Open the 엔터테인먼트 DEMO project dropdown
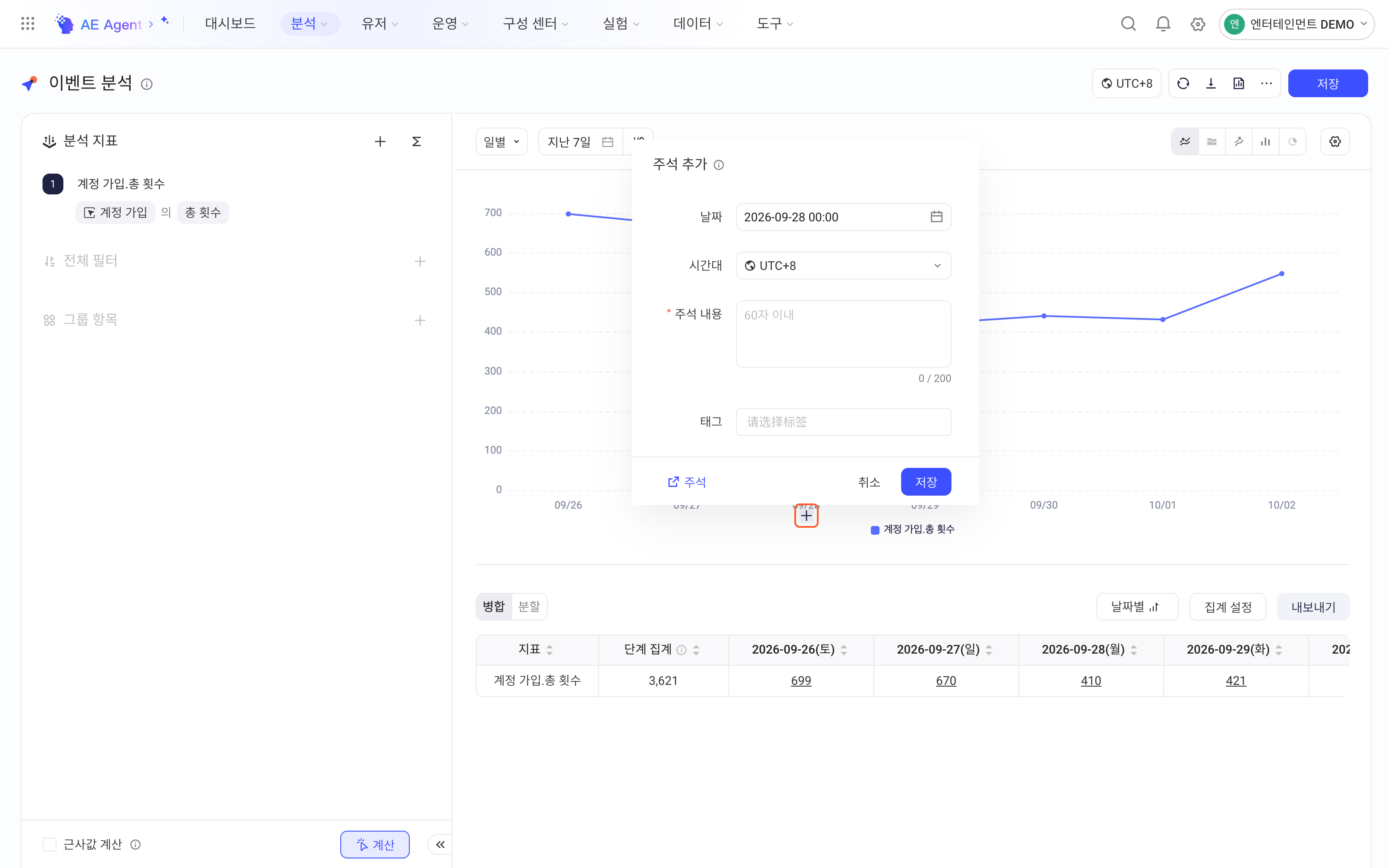The width and height of the screenshot is (1389, 868). (x=1296, y=24)
